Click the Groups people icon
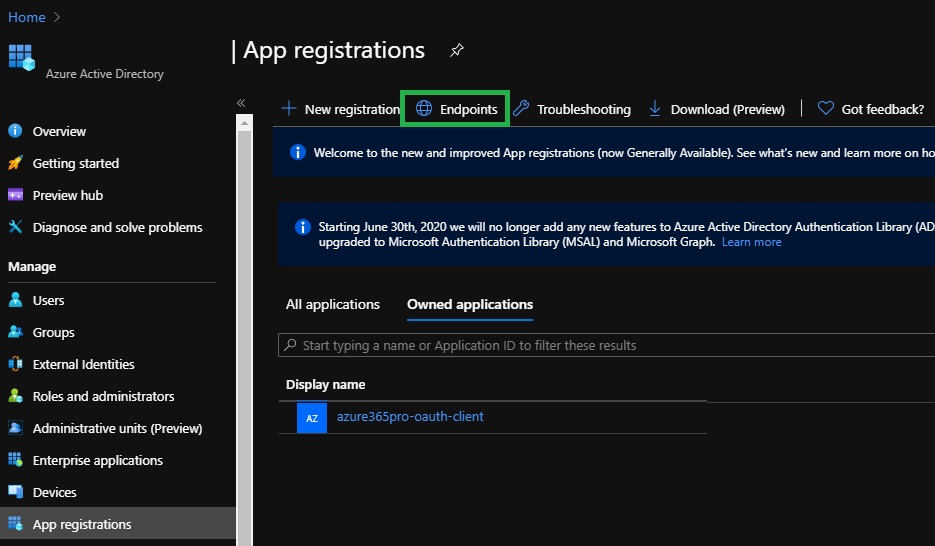Image resolution: width=935 pixels, height=546 pixels. 16,332
